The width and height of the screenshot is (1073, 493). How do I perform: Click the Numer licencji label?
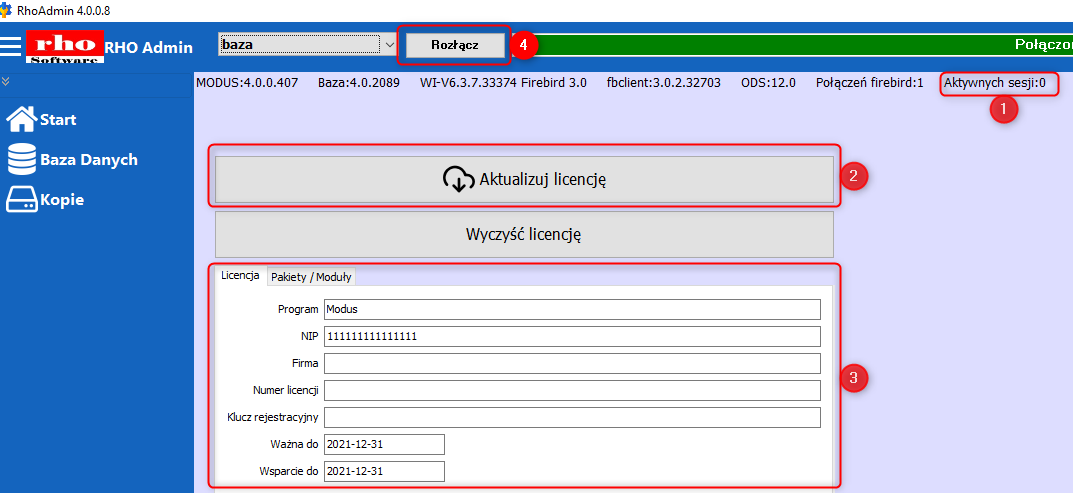[x=285, y=390]
